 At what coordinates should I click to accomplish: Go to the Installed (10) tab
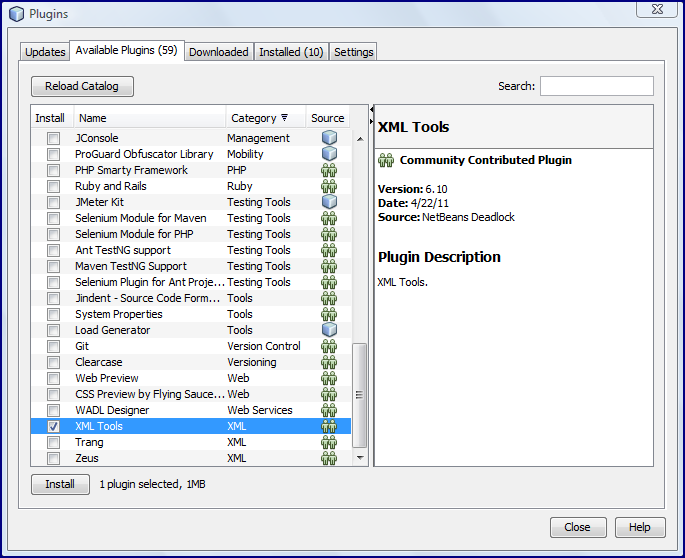[x=291, y=52]
